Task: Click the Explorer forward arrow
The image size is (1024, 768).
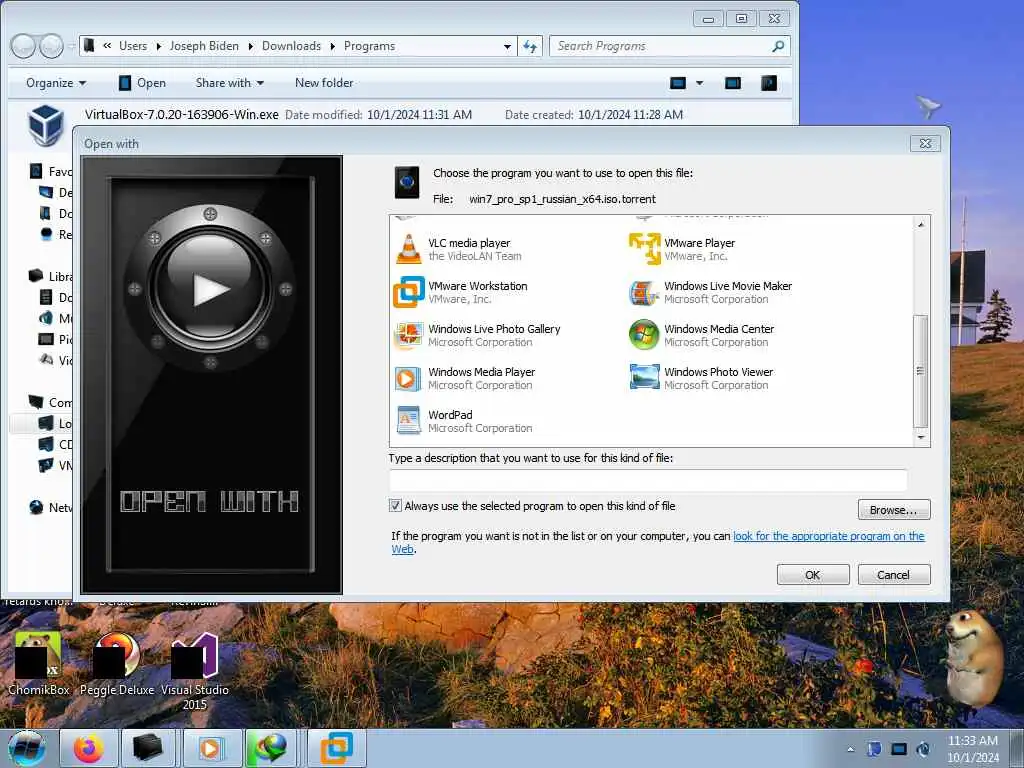Action: click(52, 46)
